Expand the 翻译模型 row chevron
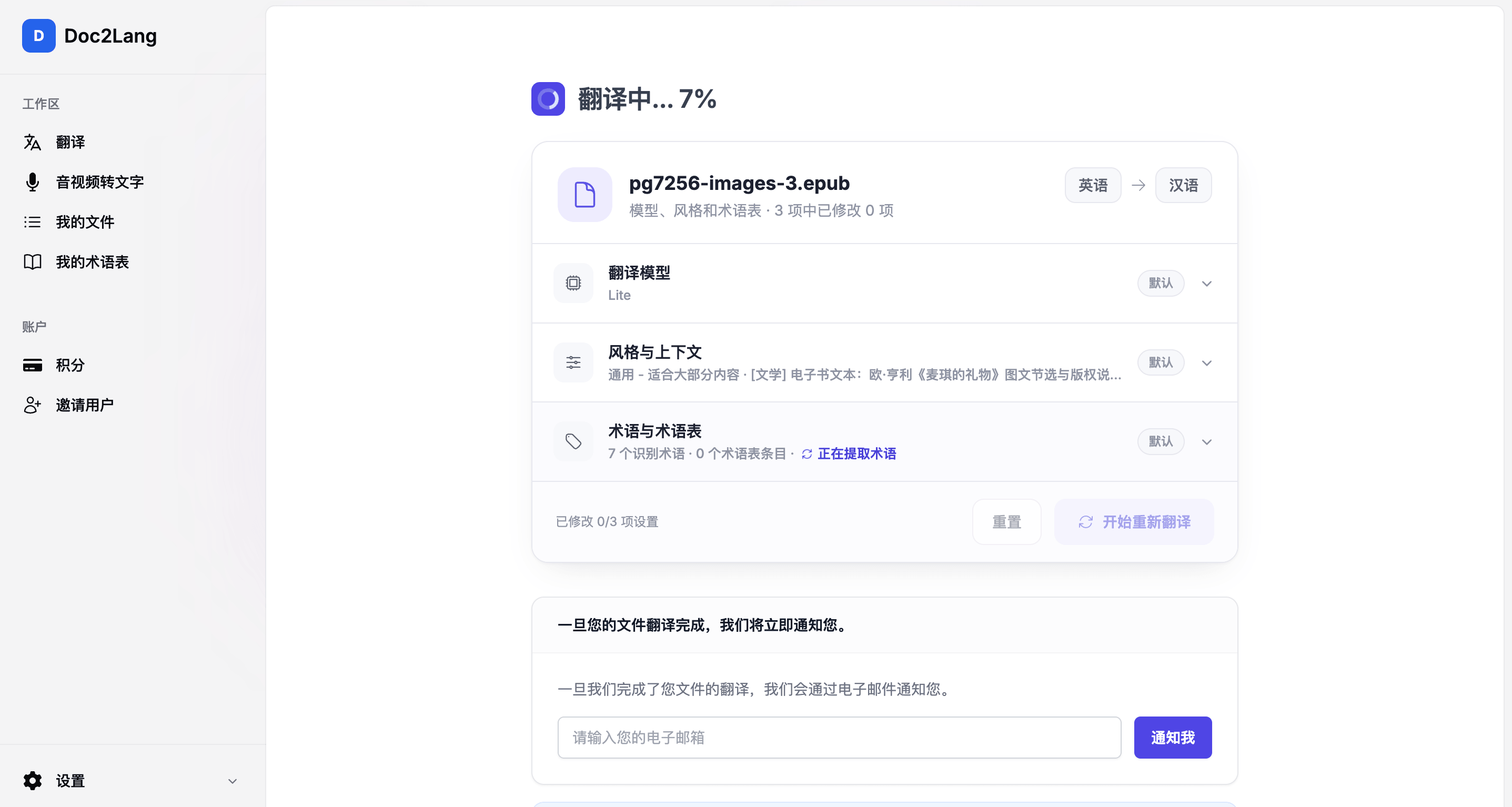The image size is (1512, 807). [x=1206, y=284]
